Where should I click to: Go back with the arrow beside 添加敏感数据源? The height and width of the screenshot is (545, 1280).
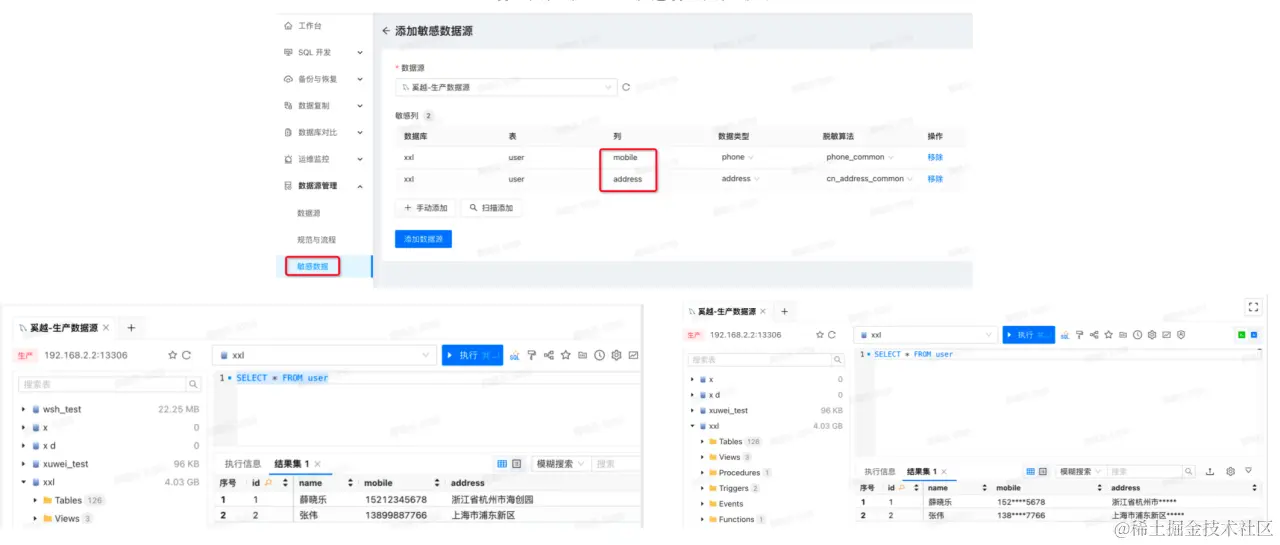386,31
